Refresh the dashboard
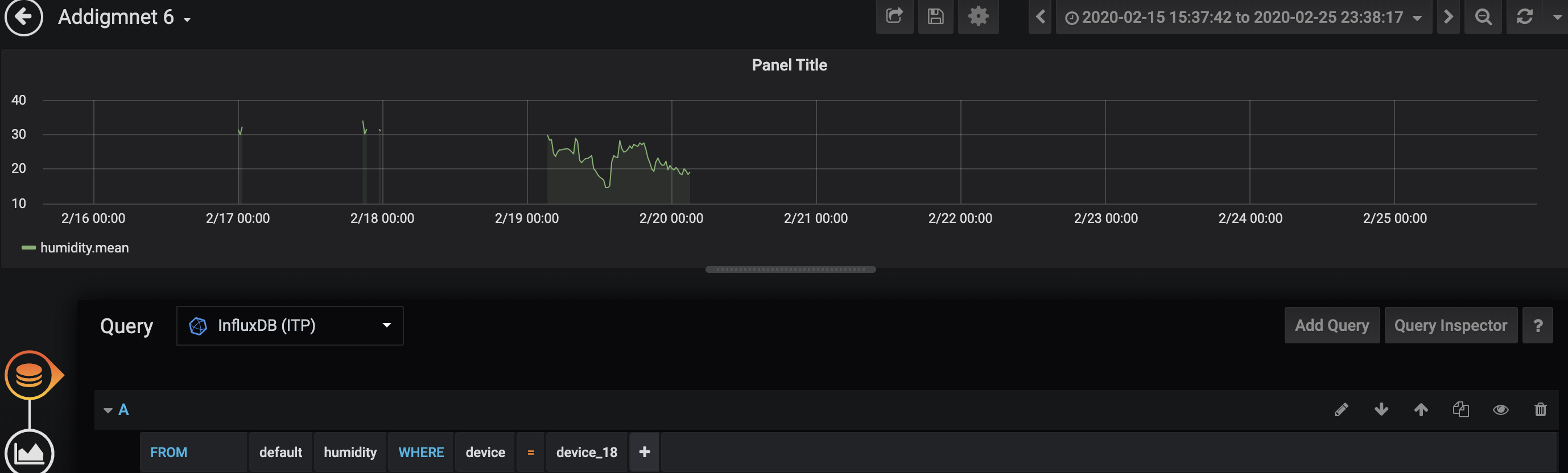 pyautogui.click(x=1525, y=16)
